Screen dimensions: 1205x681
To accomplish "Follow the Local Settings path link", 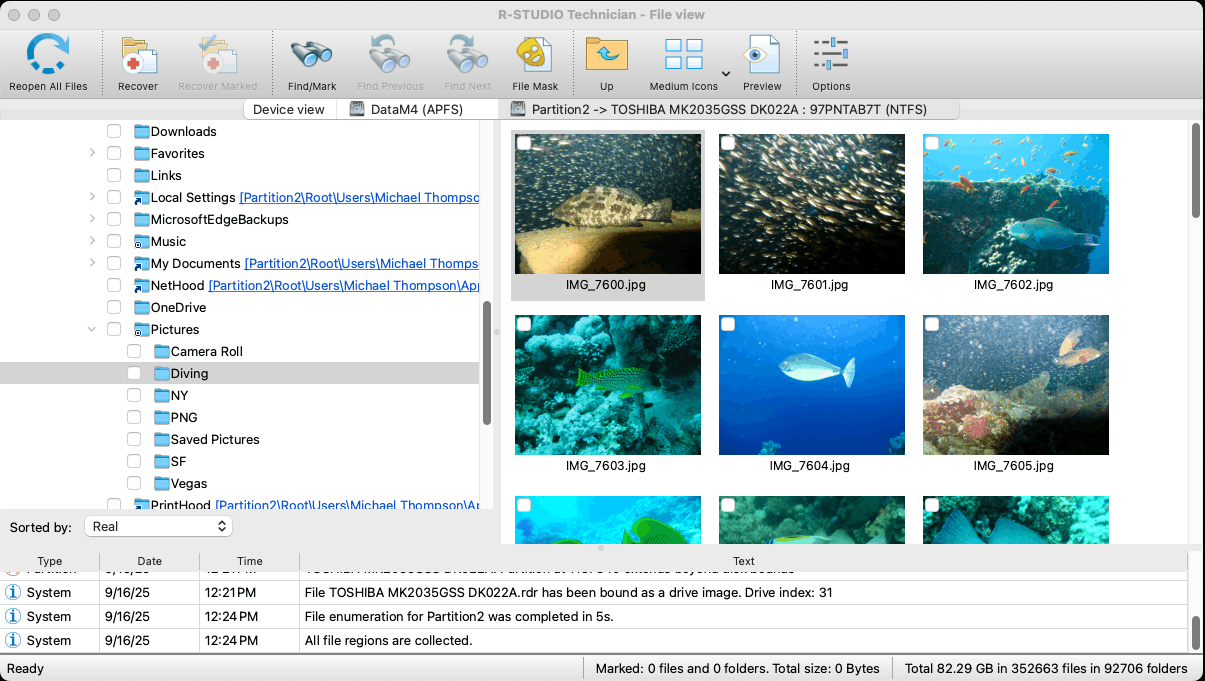I will pyautogui.click(x=359, y=197).
